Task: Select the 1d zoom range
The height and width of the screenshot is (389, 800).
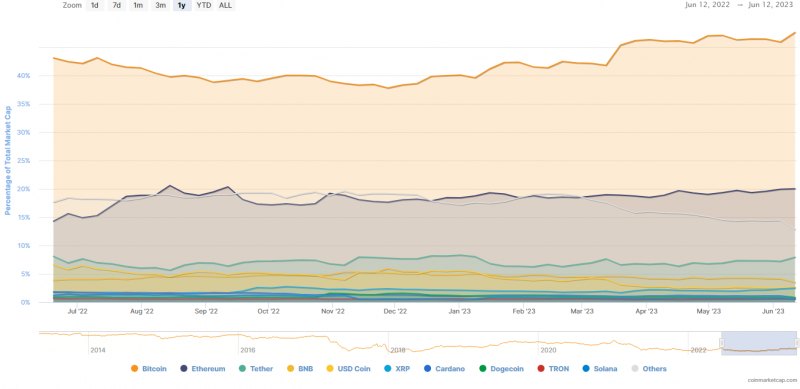Action: coord(94,6)
